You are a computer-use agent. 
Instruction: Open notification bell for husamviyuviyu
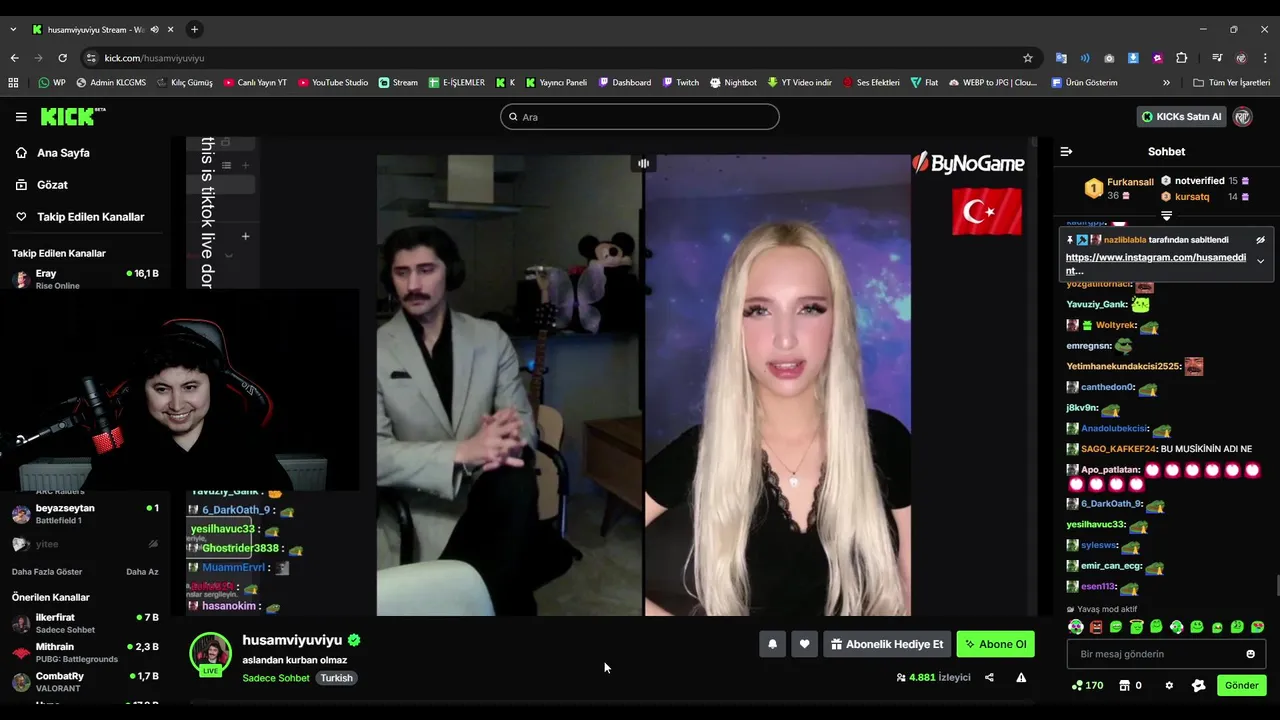click(772, 645)
